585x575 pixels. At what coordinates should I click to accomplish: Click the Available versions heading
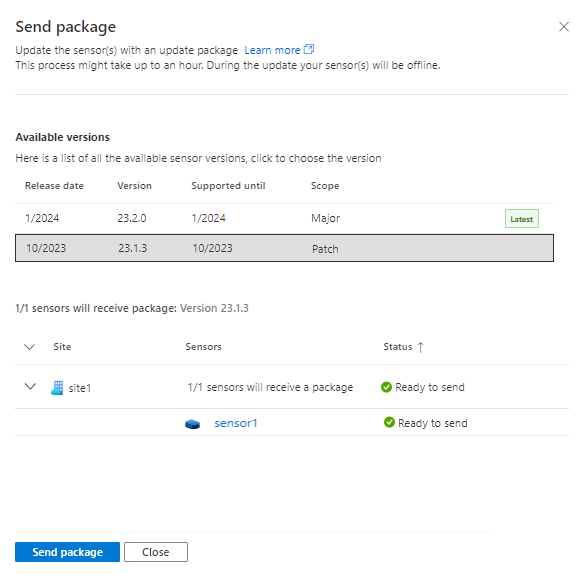(x=62, y=137)
